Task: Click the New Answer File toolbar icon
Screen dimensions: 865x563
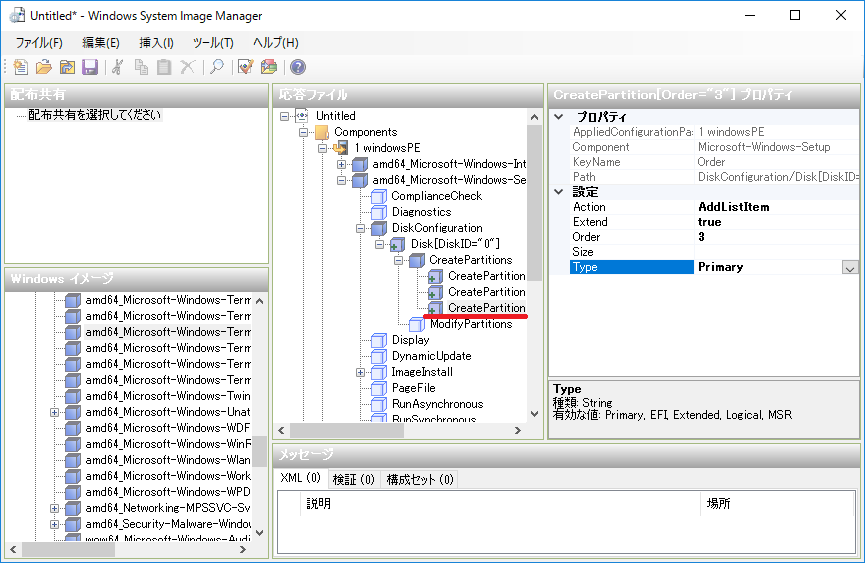Action: coord(20,67)
